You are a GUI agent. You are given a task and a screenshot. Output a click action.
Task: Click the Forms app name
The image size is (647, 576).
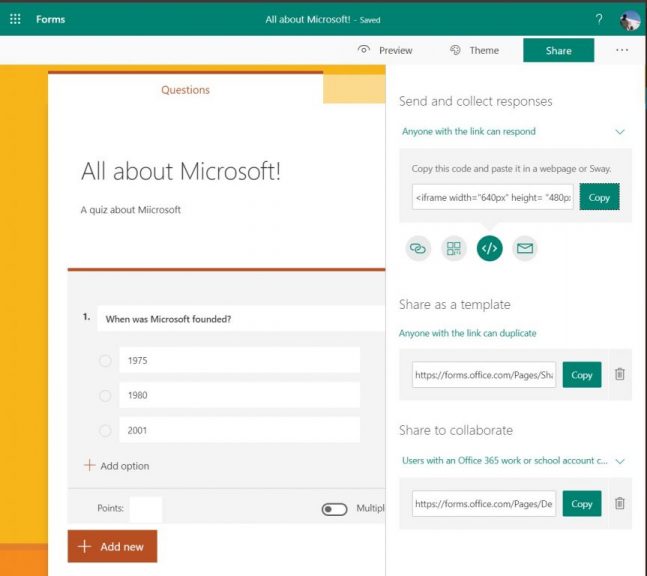50,19
